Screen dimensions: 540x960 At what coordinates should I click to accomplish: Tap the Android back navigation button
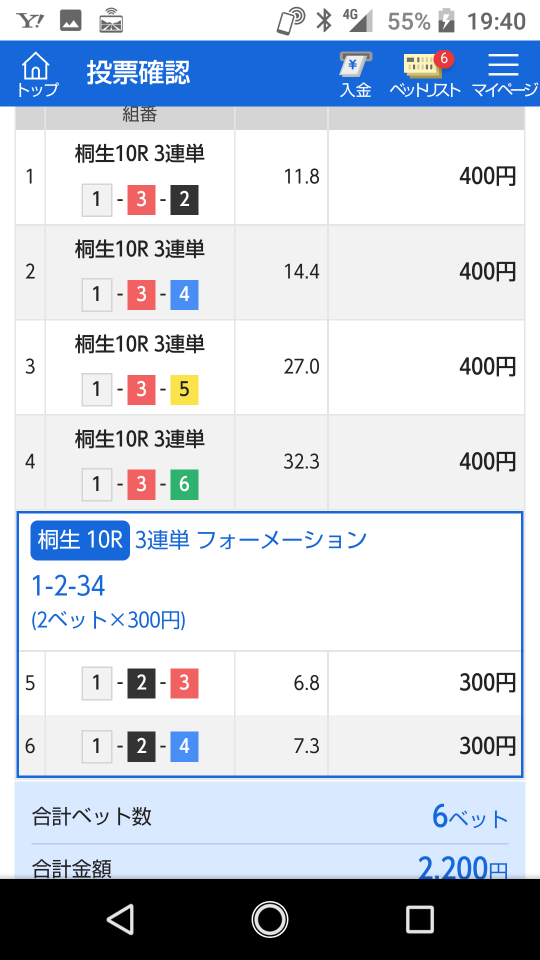[x=120, y=919]
